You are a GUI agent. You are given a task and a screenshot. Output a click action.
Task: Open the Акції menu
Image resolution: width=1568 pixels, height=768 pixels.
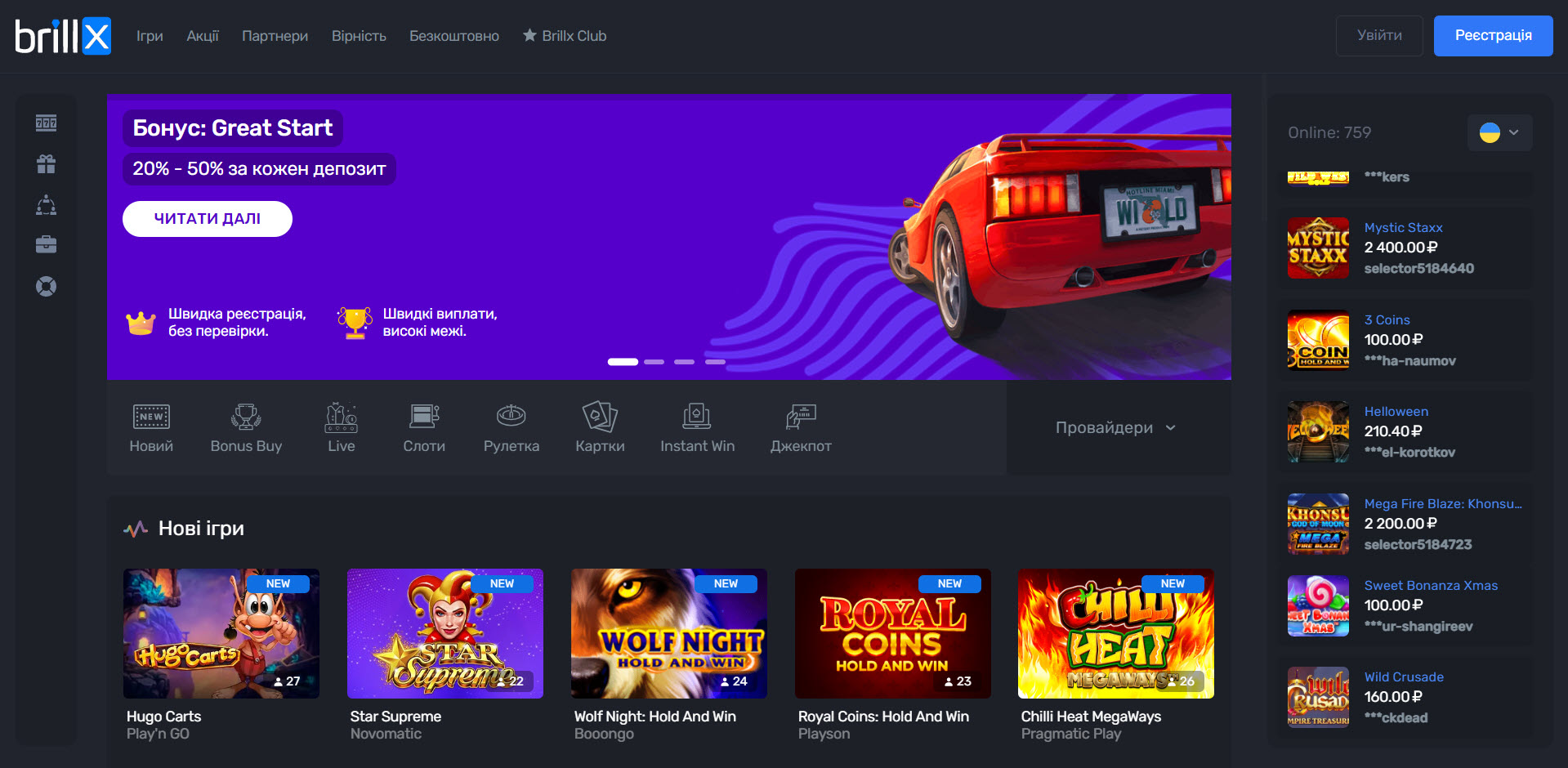[203, 36]
